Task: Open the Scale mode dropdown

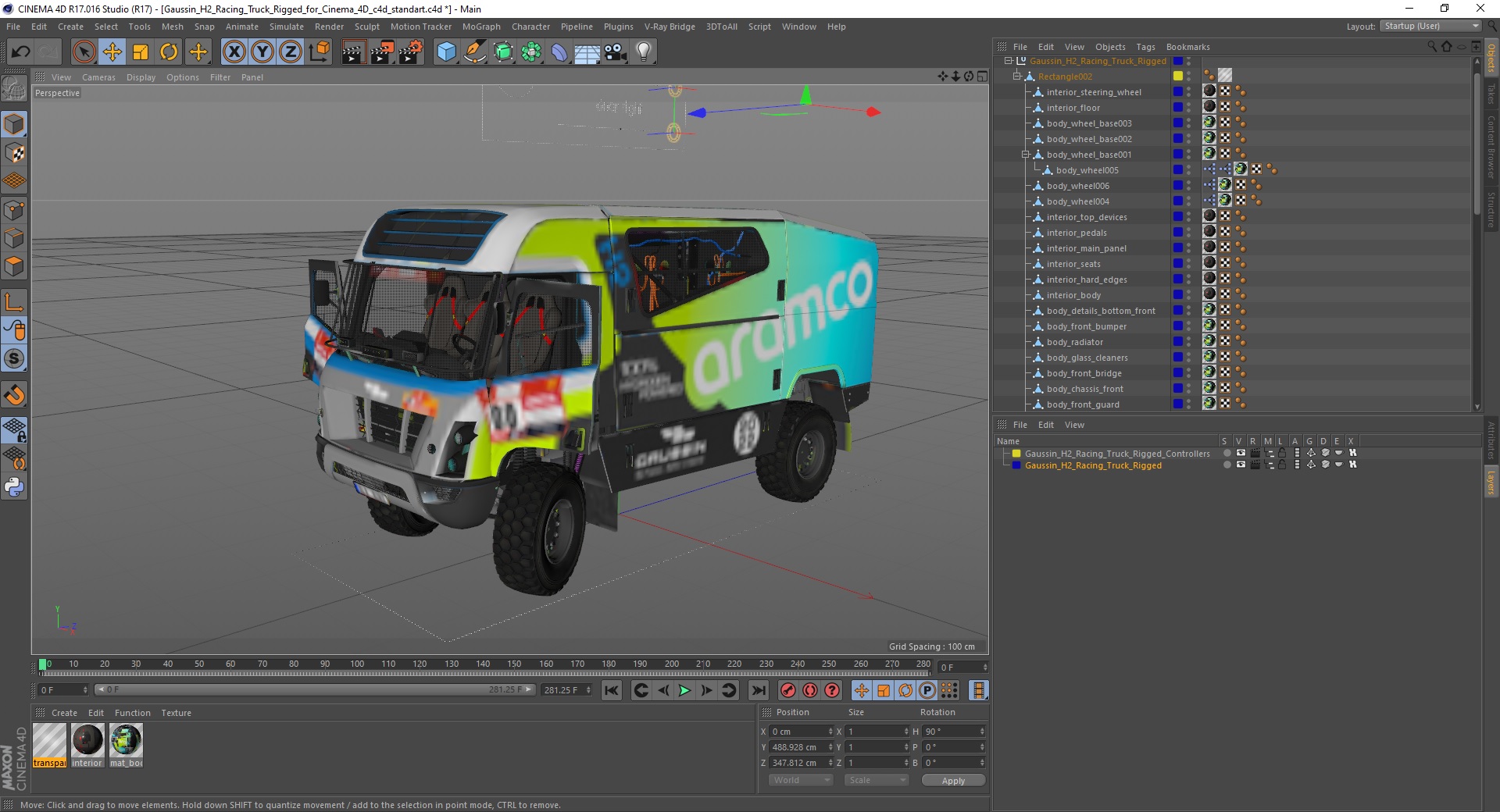Action: pos(876,780)
